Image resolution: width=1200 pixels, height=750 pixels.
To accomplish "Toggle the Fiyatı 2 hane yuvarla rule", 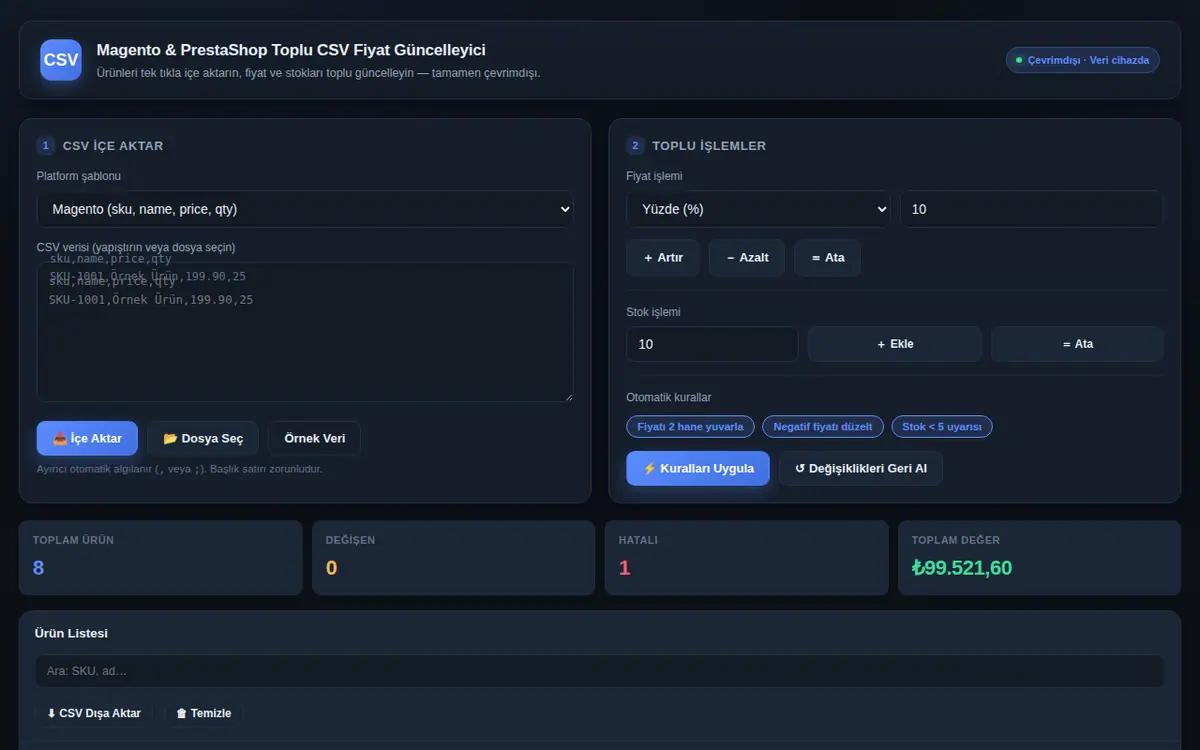I will 690,427.
